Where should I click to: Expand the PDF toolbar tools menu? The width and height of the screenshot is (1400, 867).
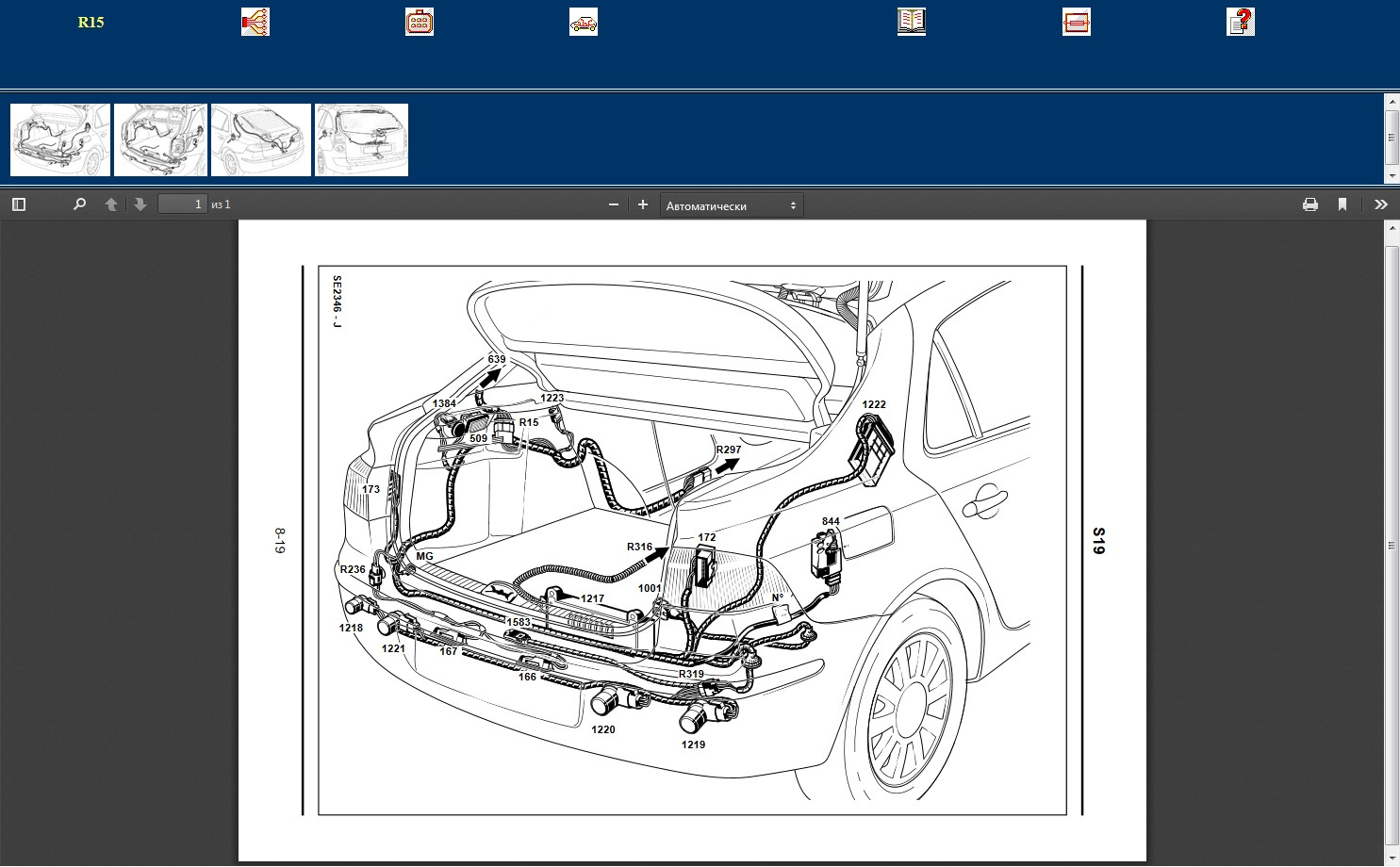coord(1381,204)
